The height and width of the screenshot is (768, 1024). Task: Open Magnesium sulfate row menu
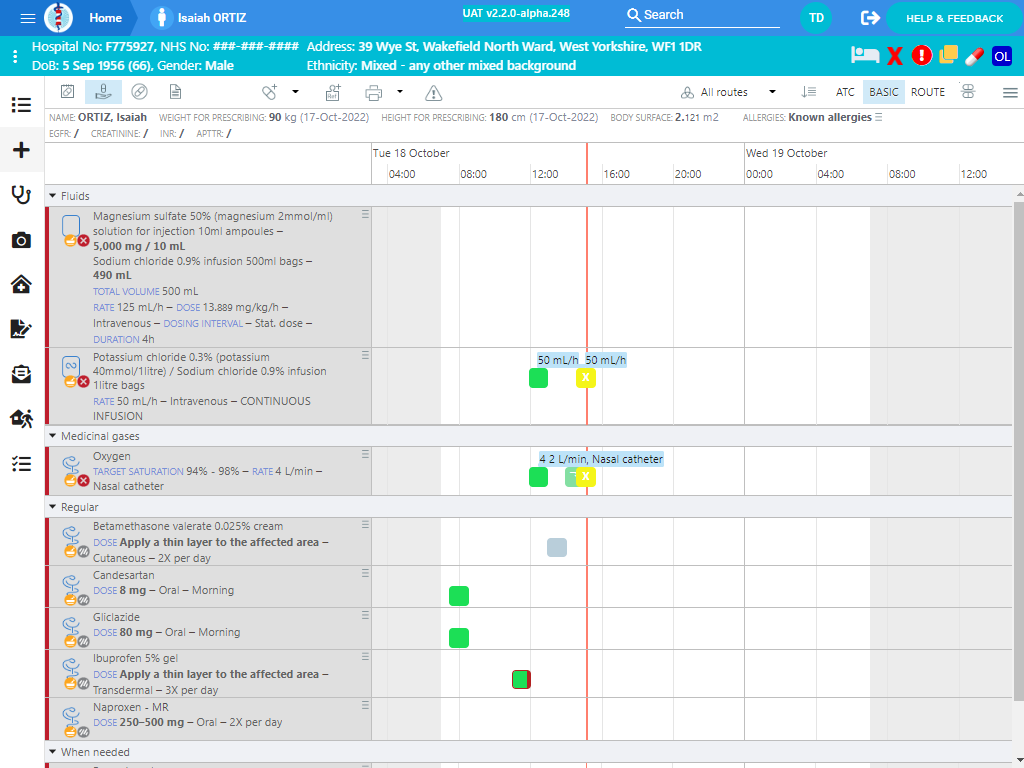point(365,214)
